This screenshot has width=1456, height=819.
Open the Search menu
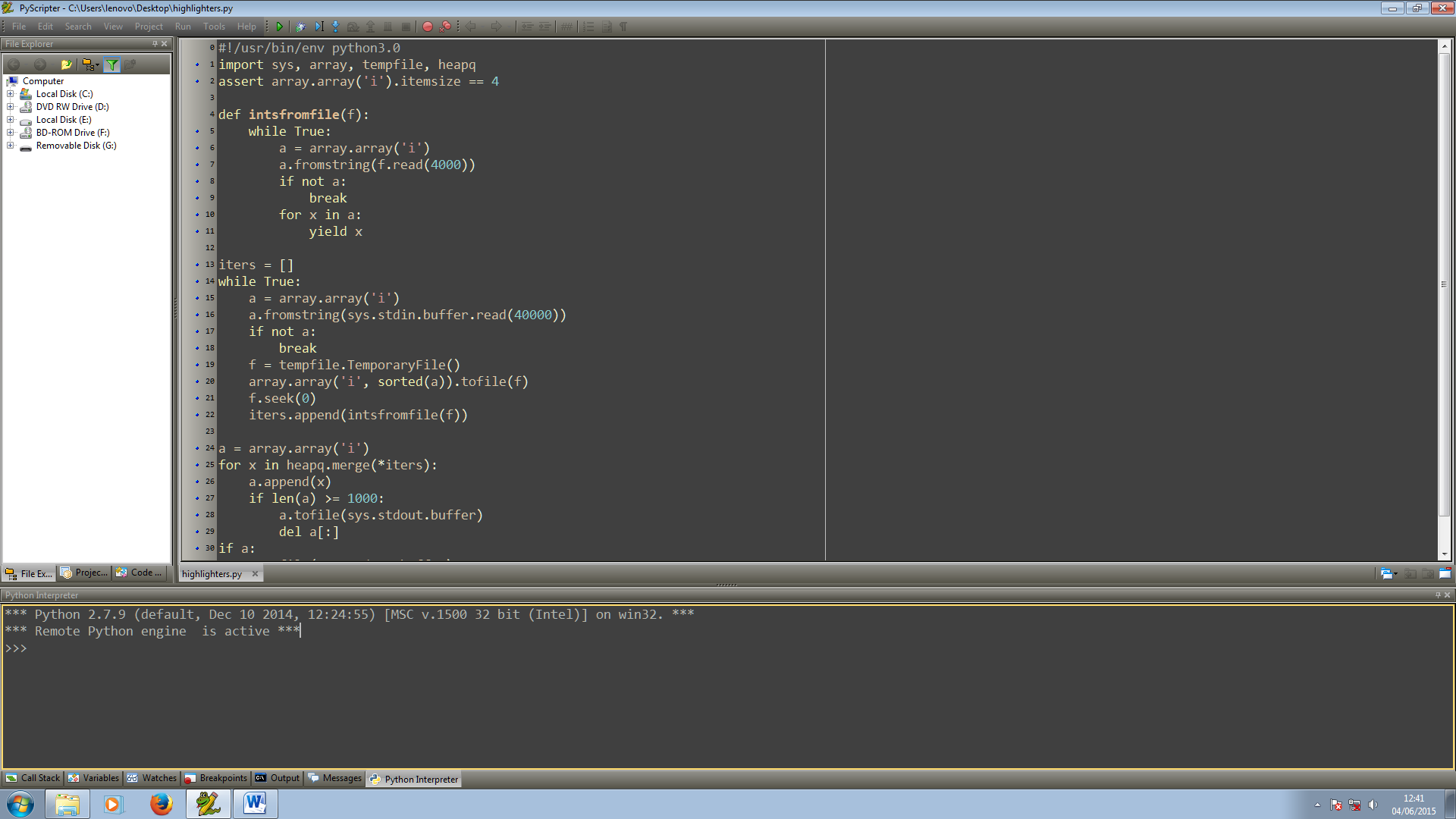click(x=78, y=27)
